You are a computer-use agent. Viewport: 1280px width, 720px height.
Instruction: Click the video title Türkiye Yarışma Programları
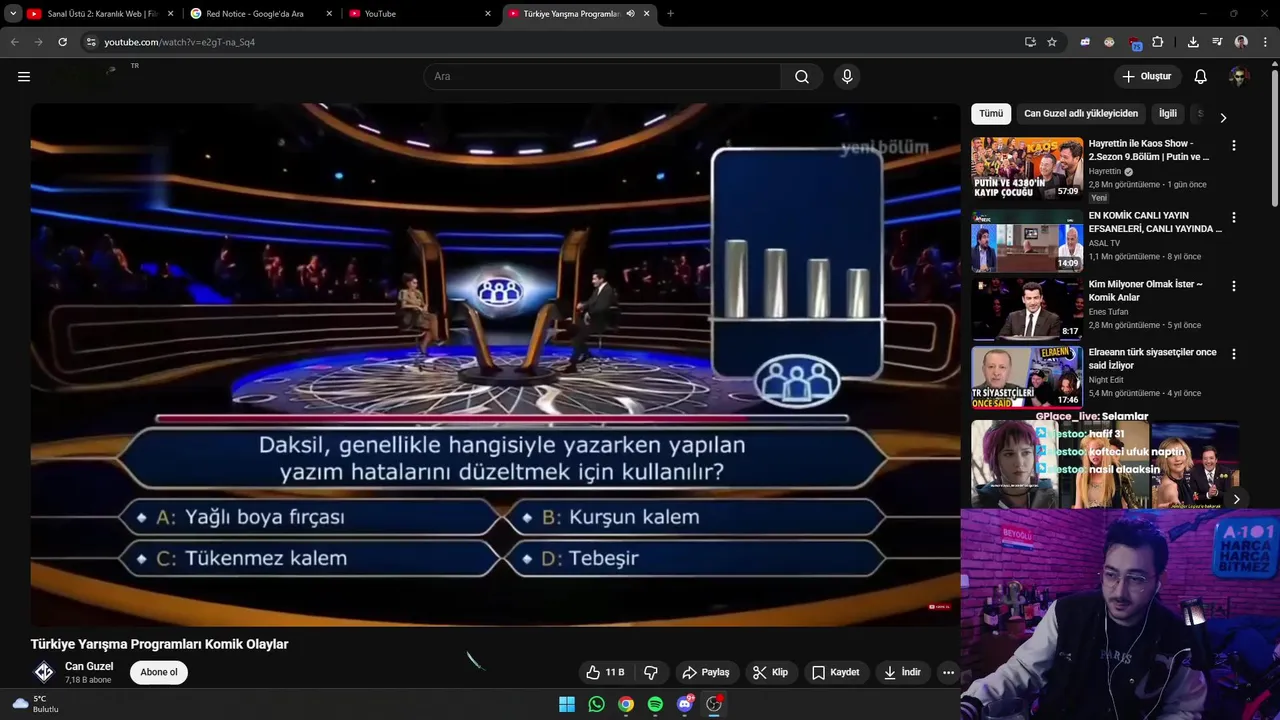pyautogui.click(x=159, y=644)
